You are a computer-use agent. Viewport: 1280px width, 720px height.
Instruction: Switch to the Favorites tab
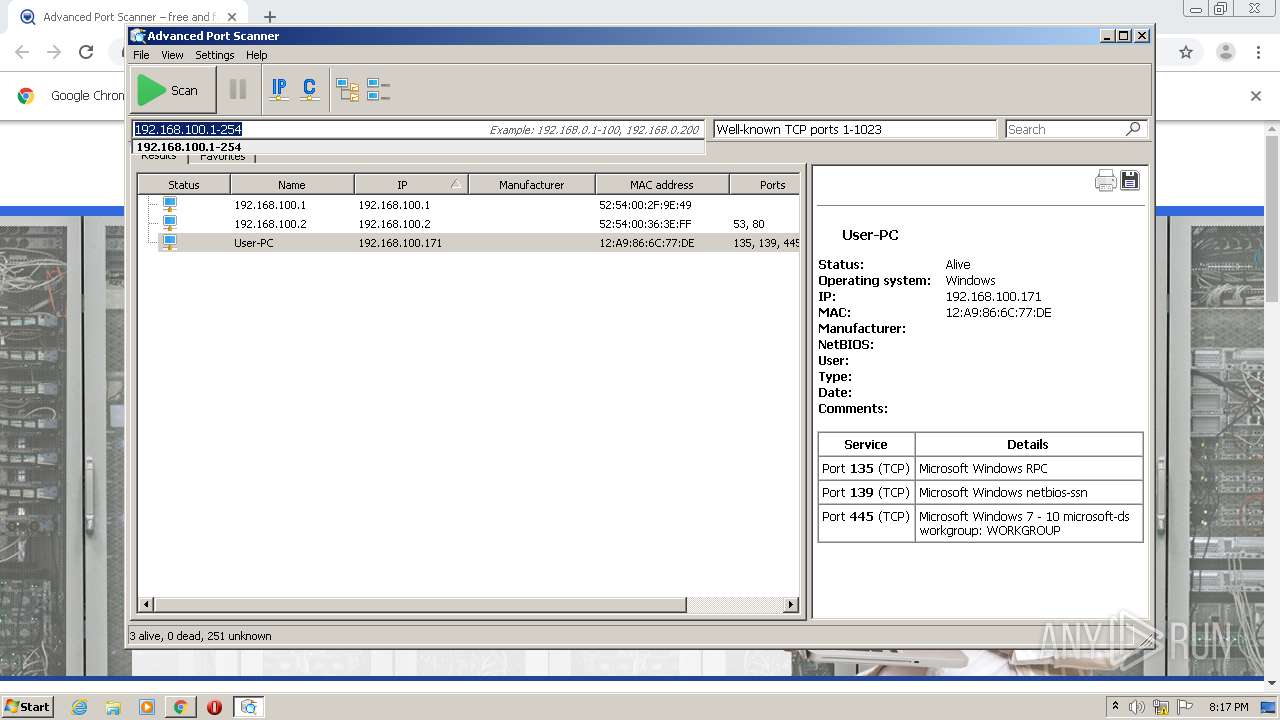222,157
